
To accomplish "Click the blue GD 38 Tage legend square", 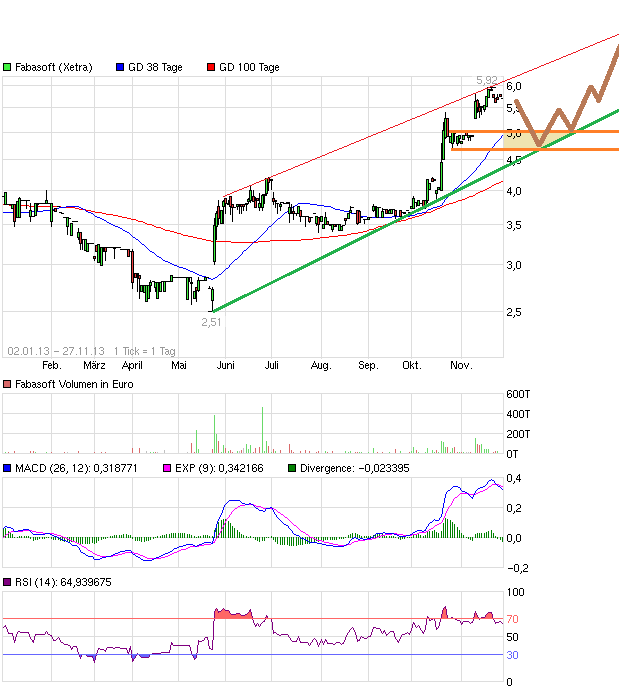I will (x=121, y=67).
